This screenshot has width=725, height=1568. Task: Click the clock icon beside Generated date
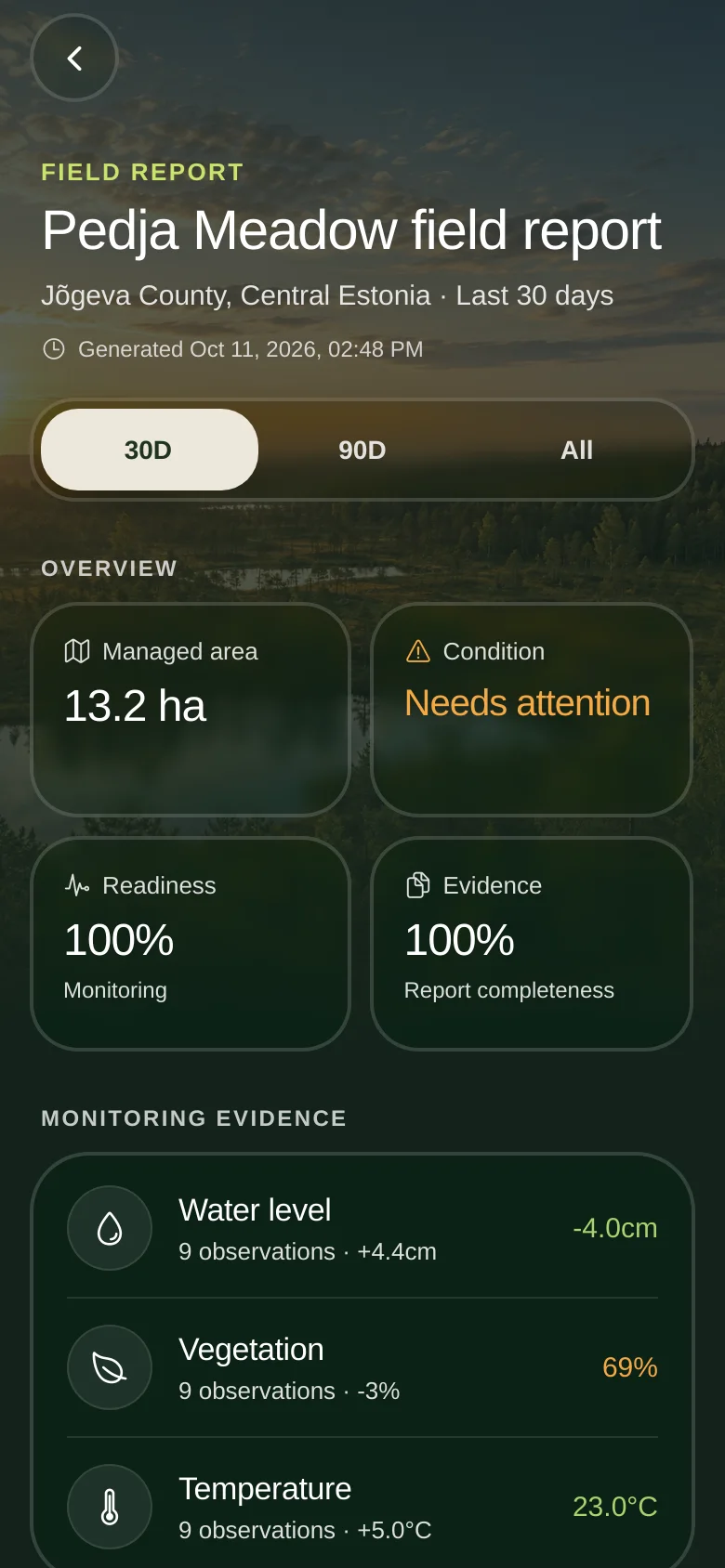pos(54,349)
